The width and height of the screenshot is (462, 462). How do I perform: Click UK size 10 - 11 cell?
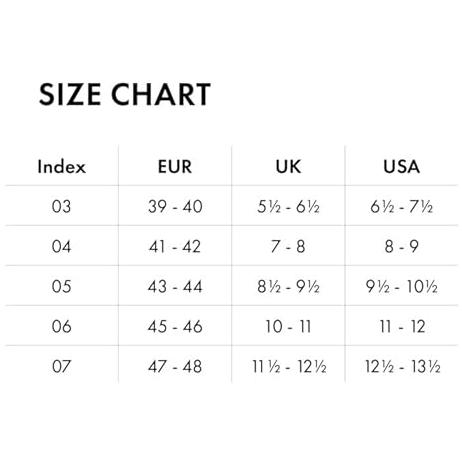[288, 326]
